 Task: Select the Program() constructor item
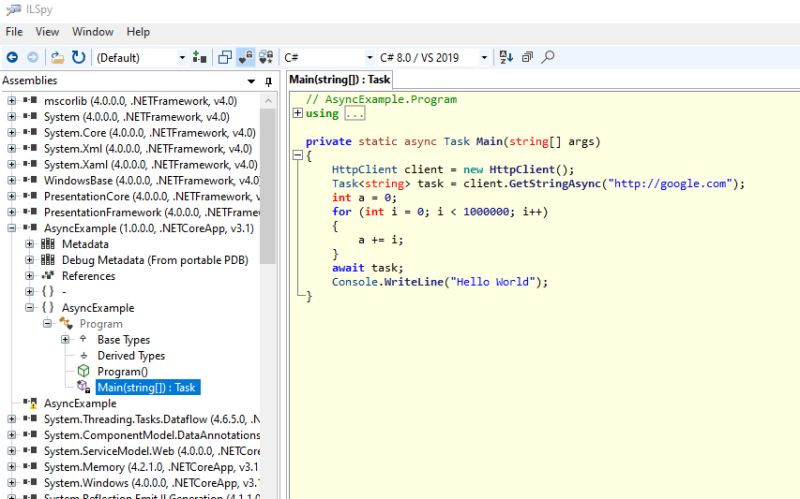tap(122, 371)
